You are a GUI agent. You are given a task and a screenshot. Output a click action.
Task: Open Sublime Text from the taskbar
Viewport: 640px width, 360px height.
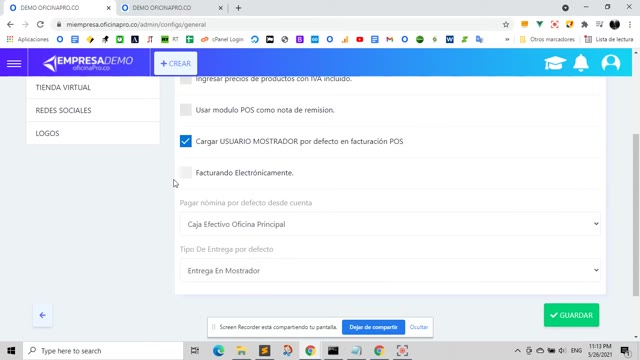tap(264, 351)
